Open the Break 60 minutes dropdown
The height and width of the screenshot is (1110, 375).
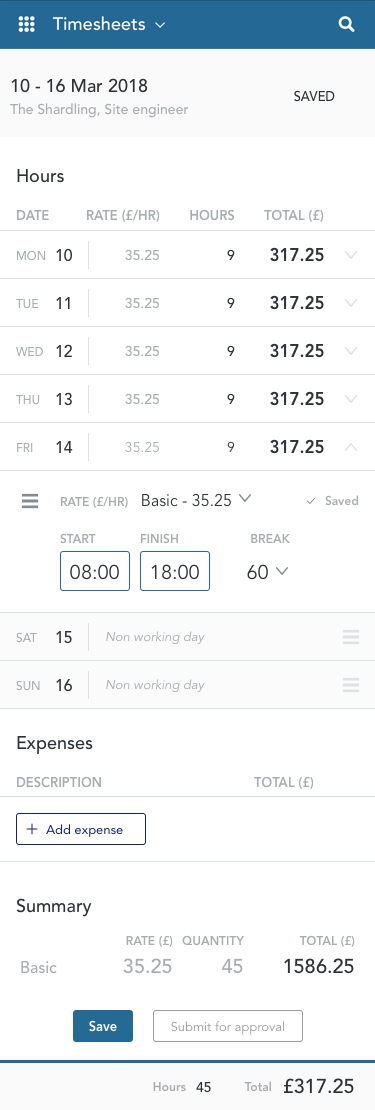tap(267, 571)
